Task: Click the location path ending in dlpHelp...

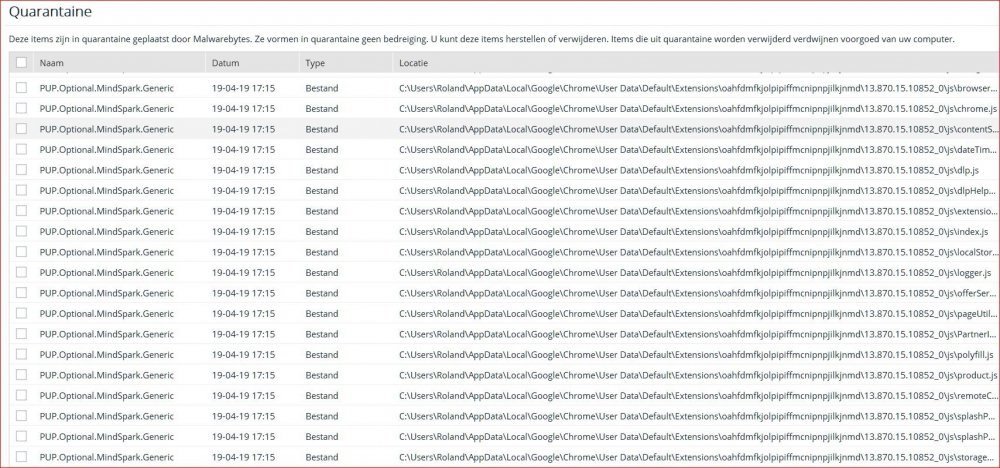Action: point(698,191)
